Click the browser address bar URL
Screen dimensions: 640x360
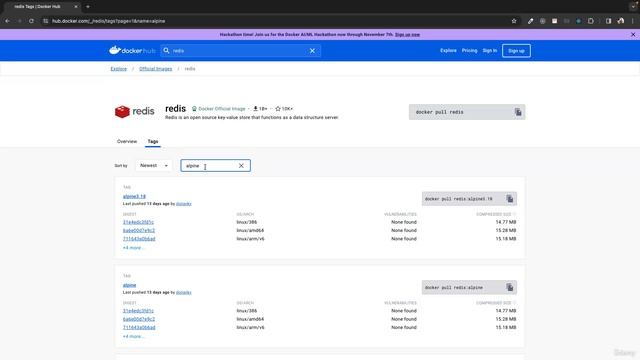pos(109,21)
